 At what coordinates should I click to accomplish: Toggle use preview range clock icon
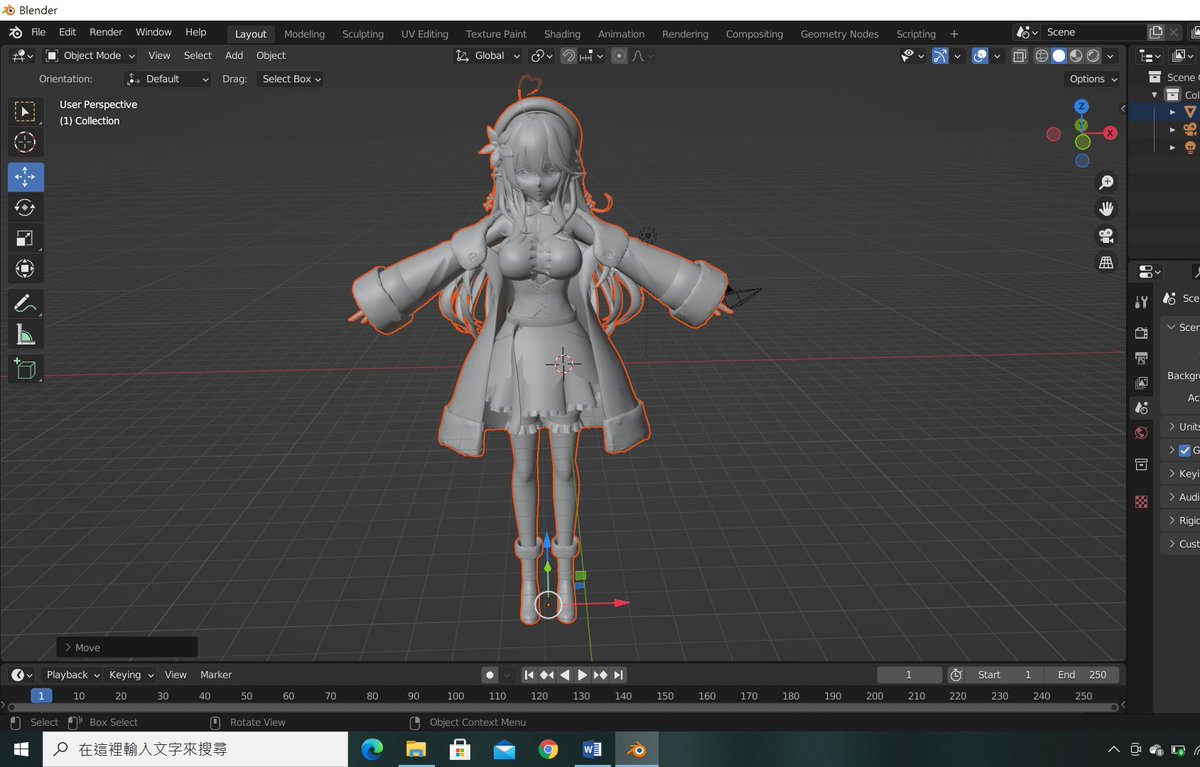click(956, 675)
